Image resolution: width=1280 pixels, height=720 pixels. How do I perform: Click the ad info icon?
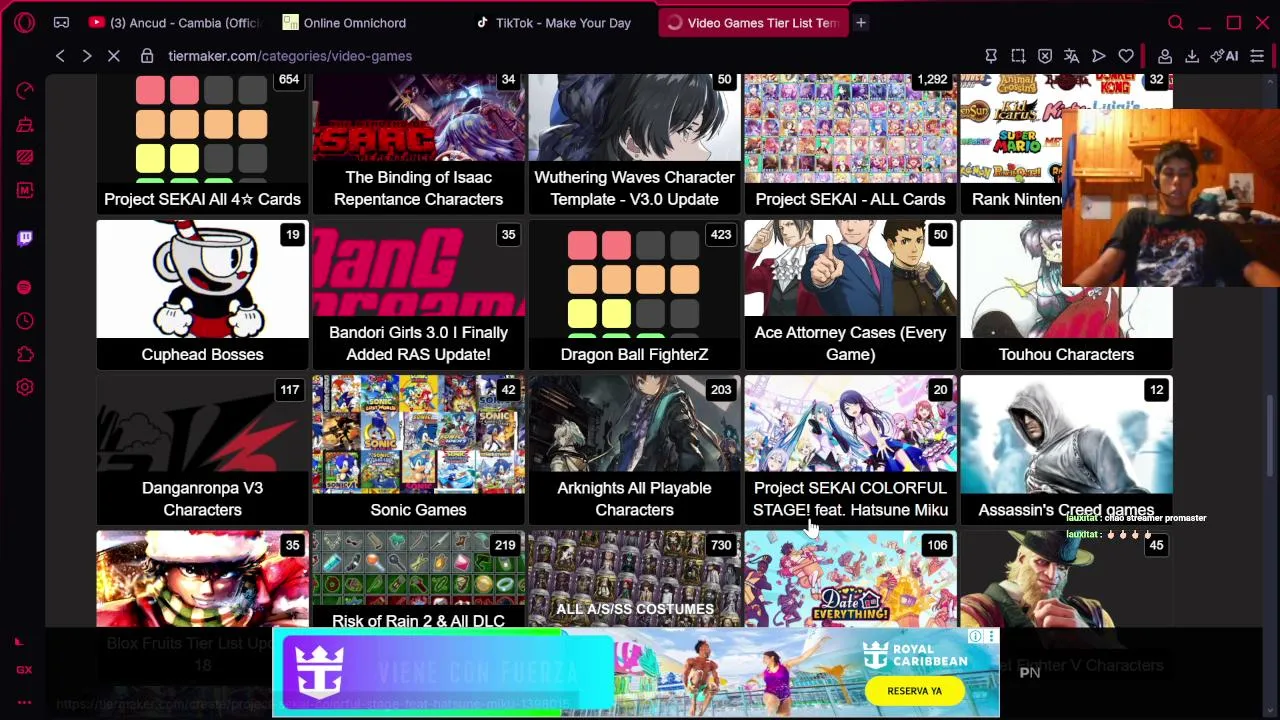975,637
